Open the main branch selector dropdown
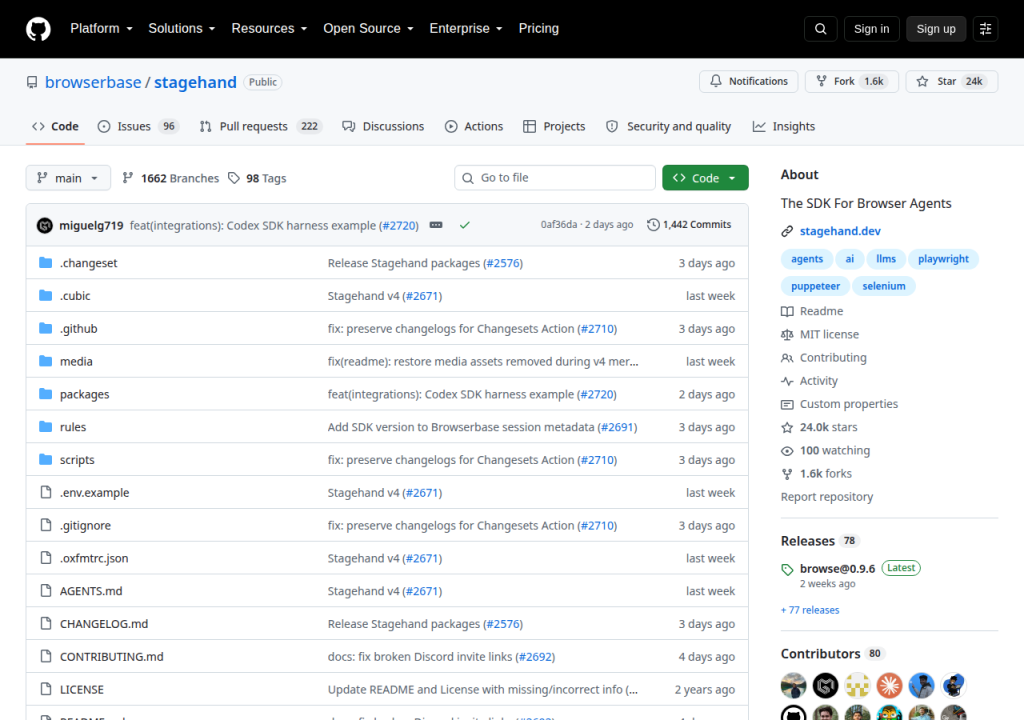The height and width of the screenshot is (720, 1024). (68, 178)
